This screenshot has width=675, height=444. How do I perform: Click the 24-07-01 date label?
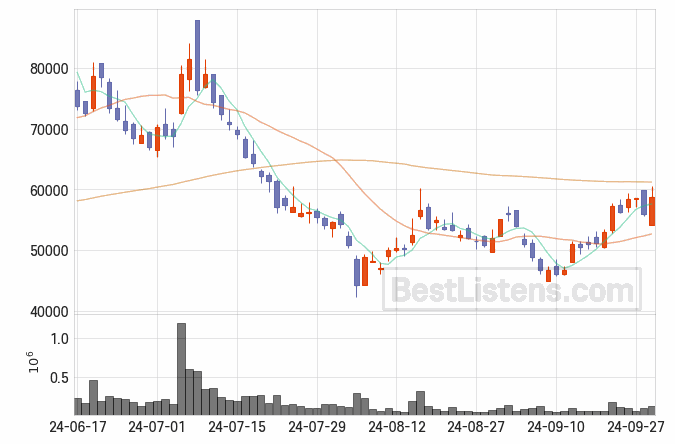(x=157, y=427)
